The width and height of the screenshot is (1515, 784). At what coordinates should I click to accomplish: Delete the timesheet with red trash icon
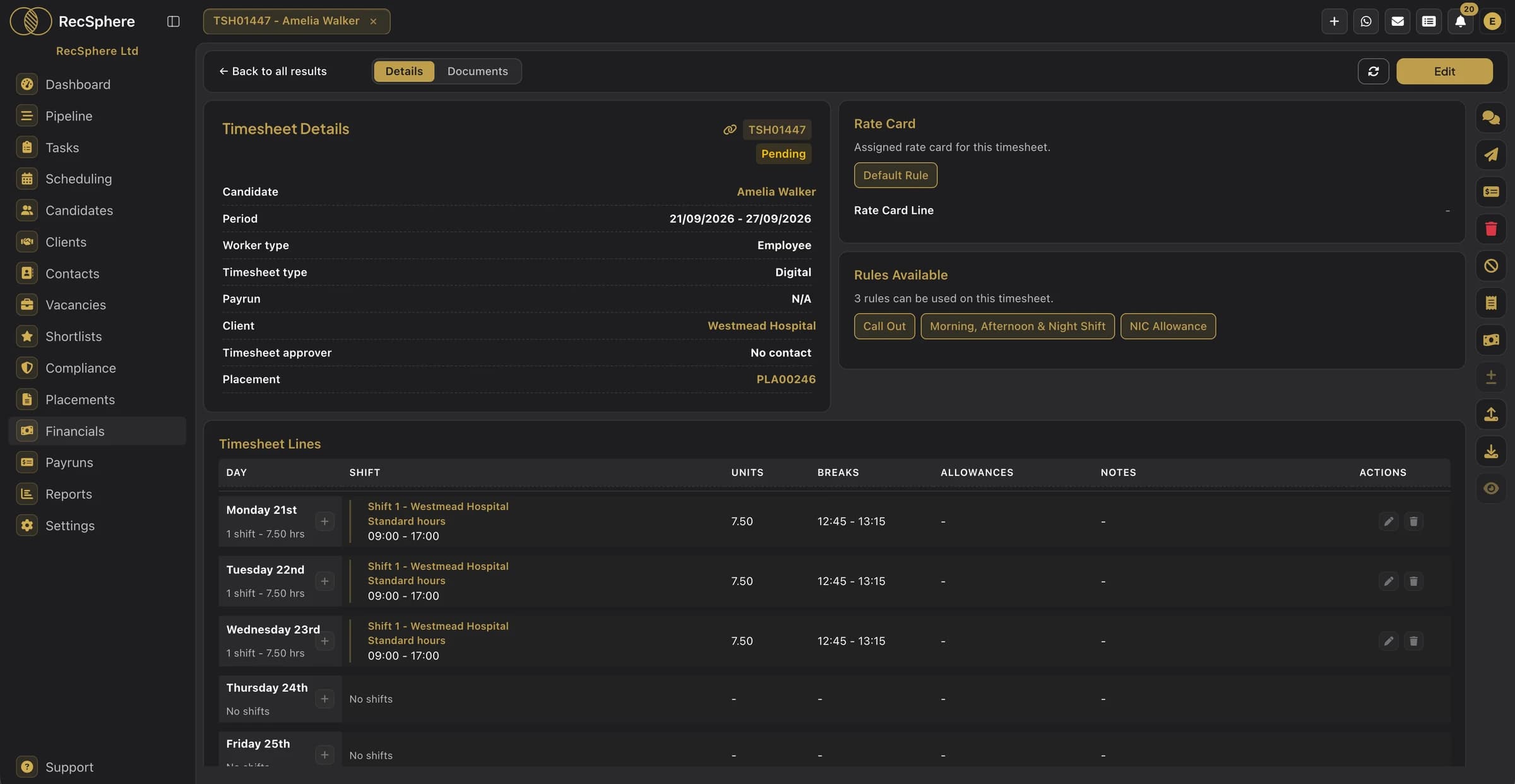(x=1491, y=229)
